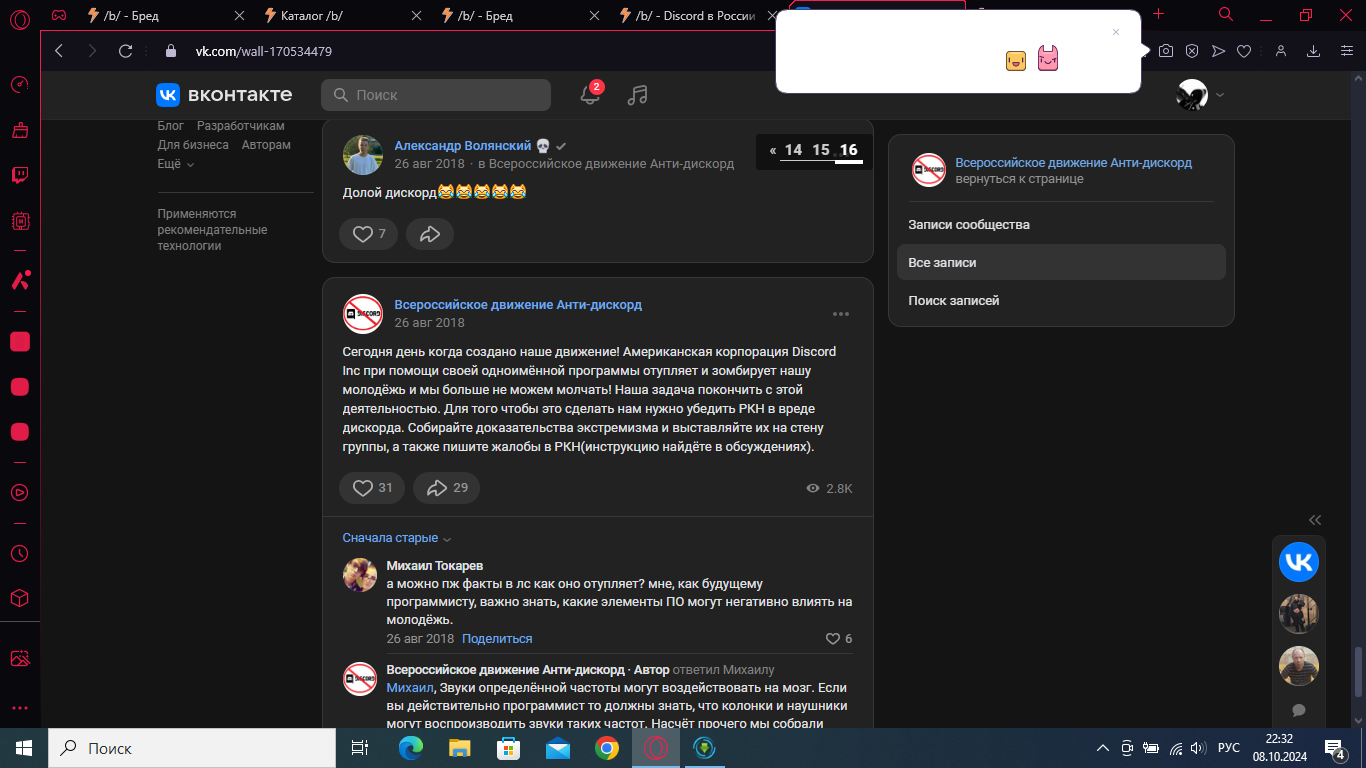1366x768 pixels.
Task: Open VK music note icon
Action: pyautogui.click(x=637, y=95)
